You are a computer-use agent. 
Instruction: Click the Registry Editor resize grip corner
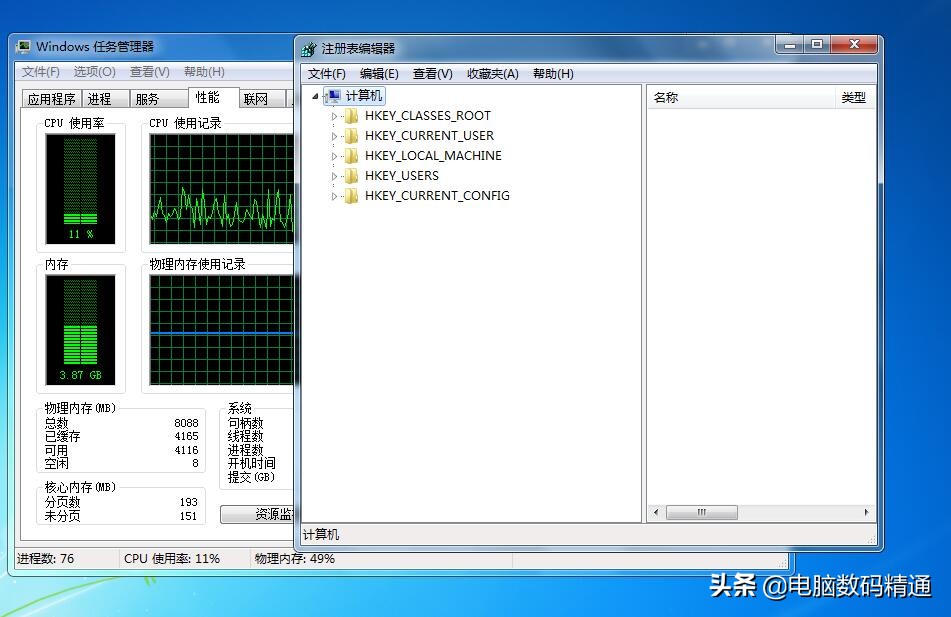pos(872,539)
